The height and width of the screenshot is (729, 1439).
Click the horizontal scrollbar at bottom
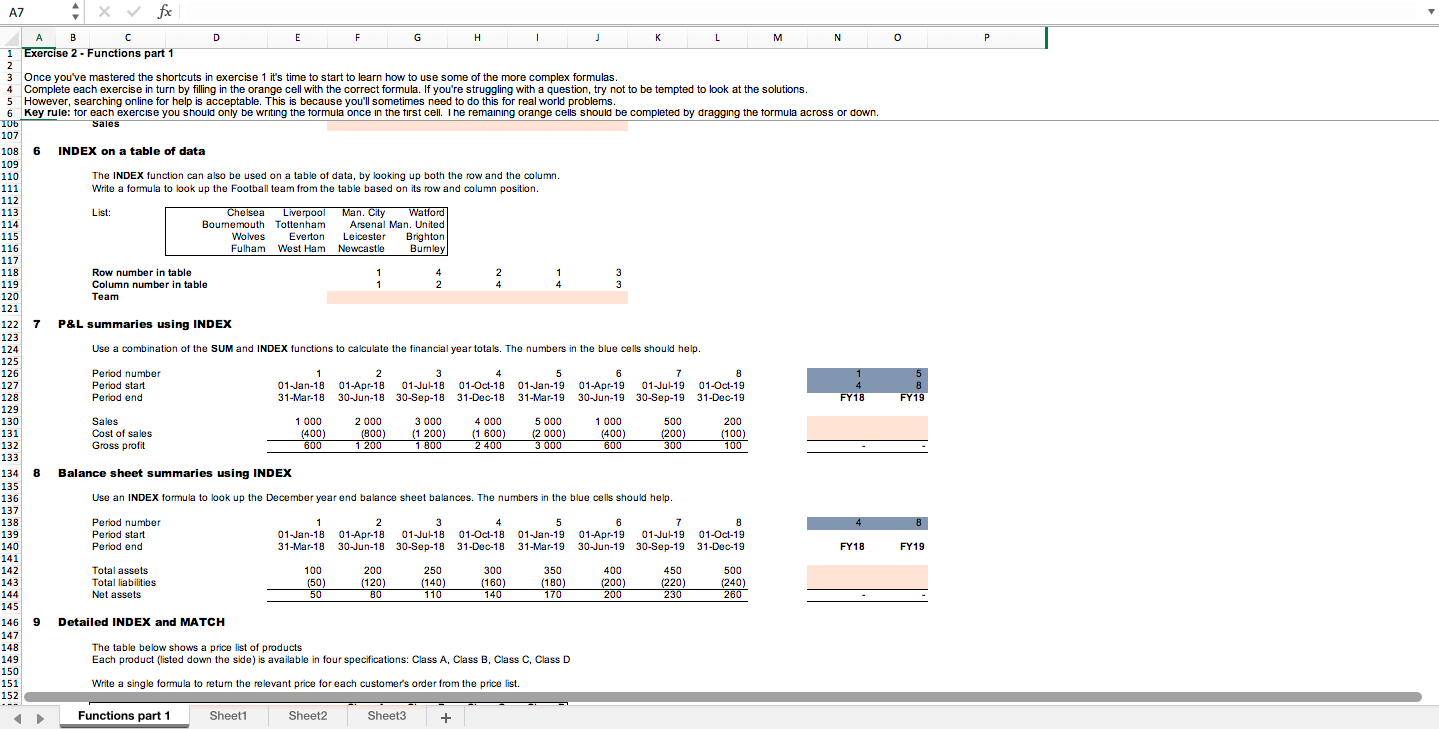(722, 697)
